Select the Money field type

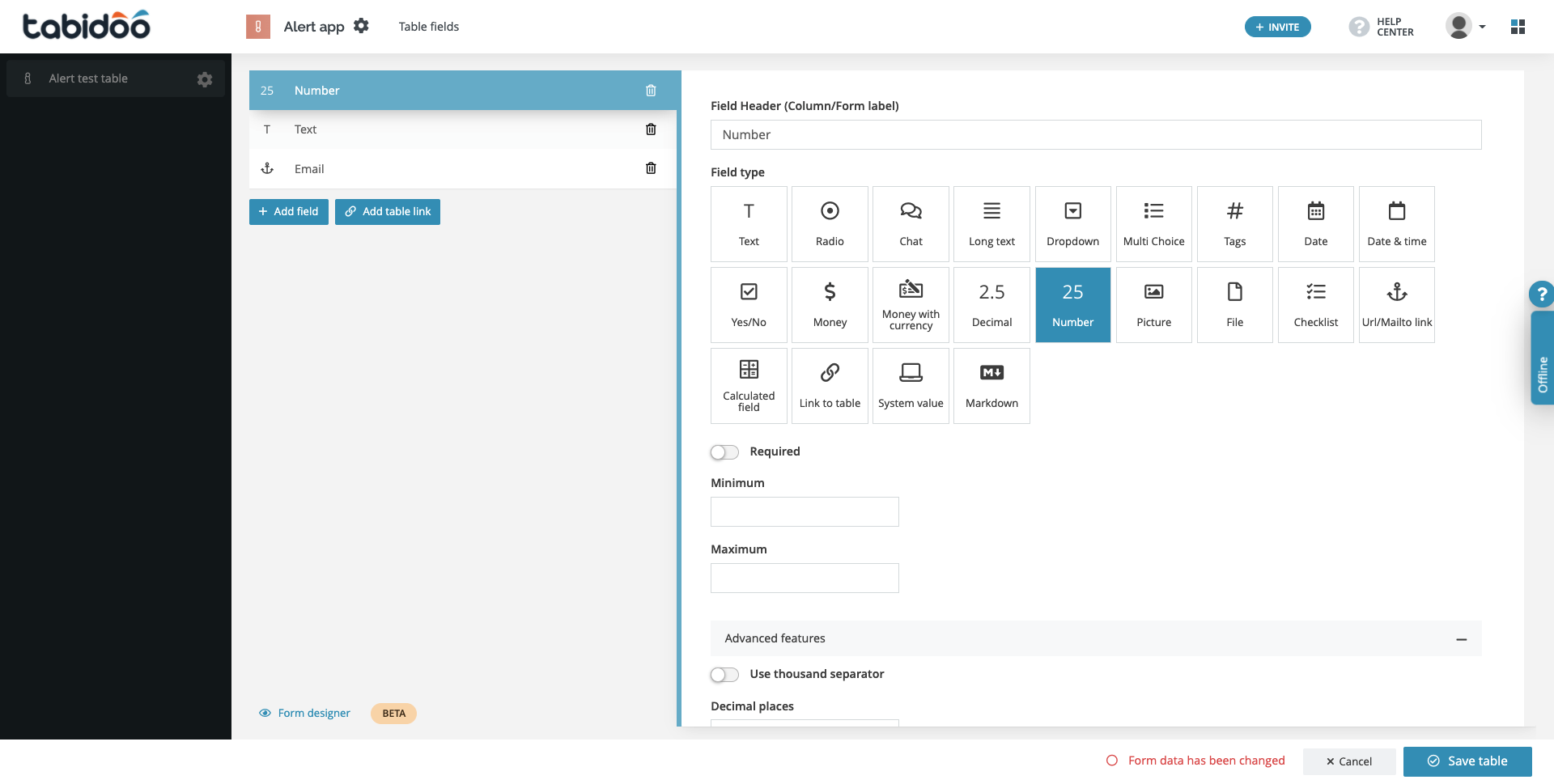[830, 305]
